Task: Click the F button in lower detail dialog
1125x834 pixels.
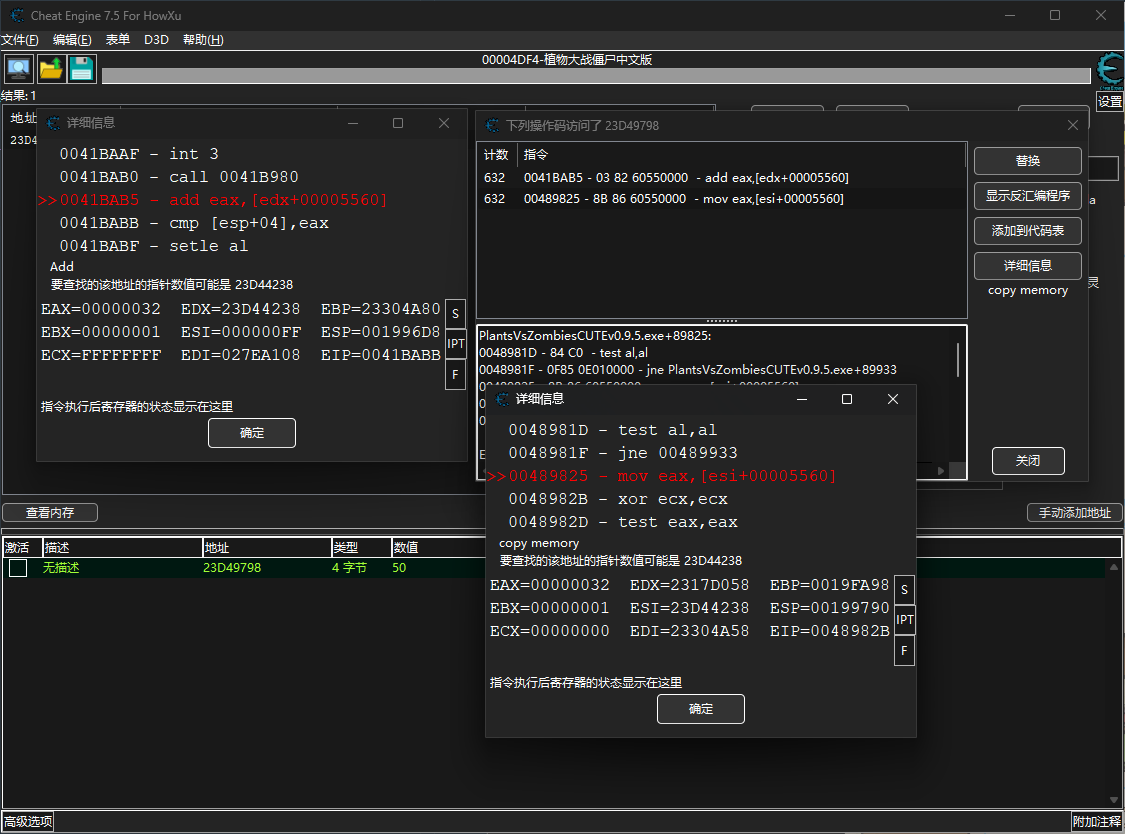Action: pos(904,652)
